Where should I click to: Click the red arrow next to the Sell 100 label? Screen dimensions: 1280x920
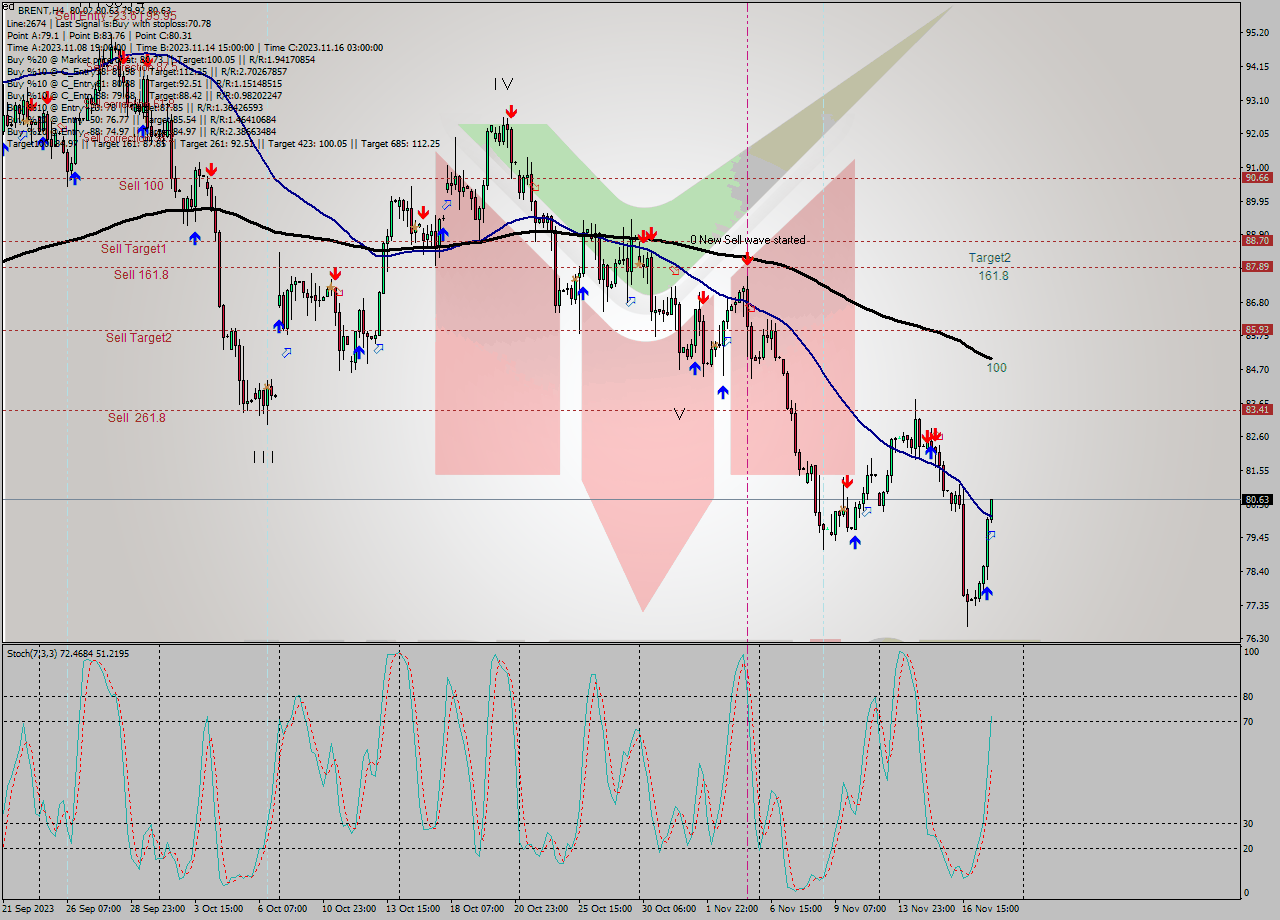click(x=211, y=171)
